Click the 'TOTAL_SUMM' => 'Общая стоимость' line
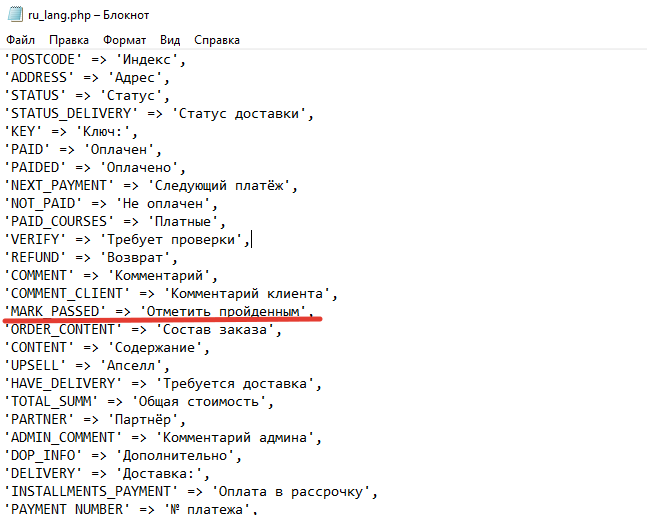Viewport: 647px width, 515px height. 139,402
